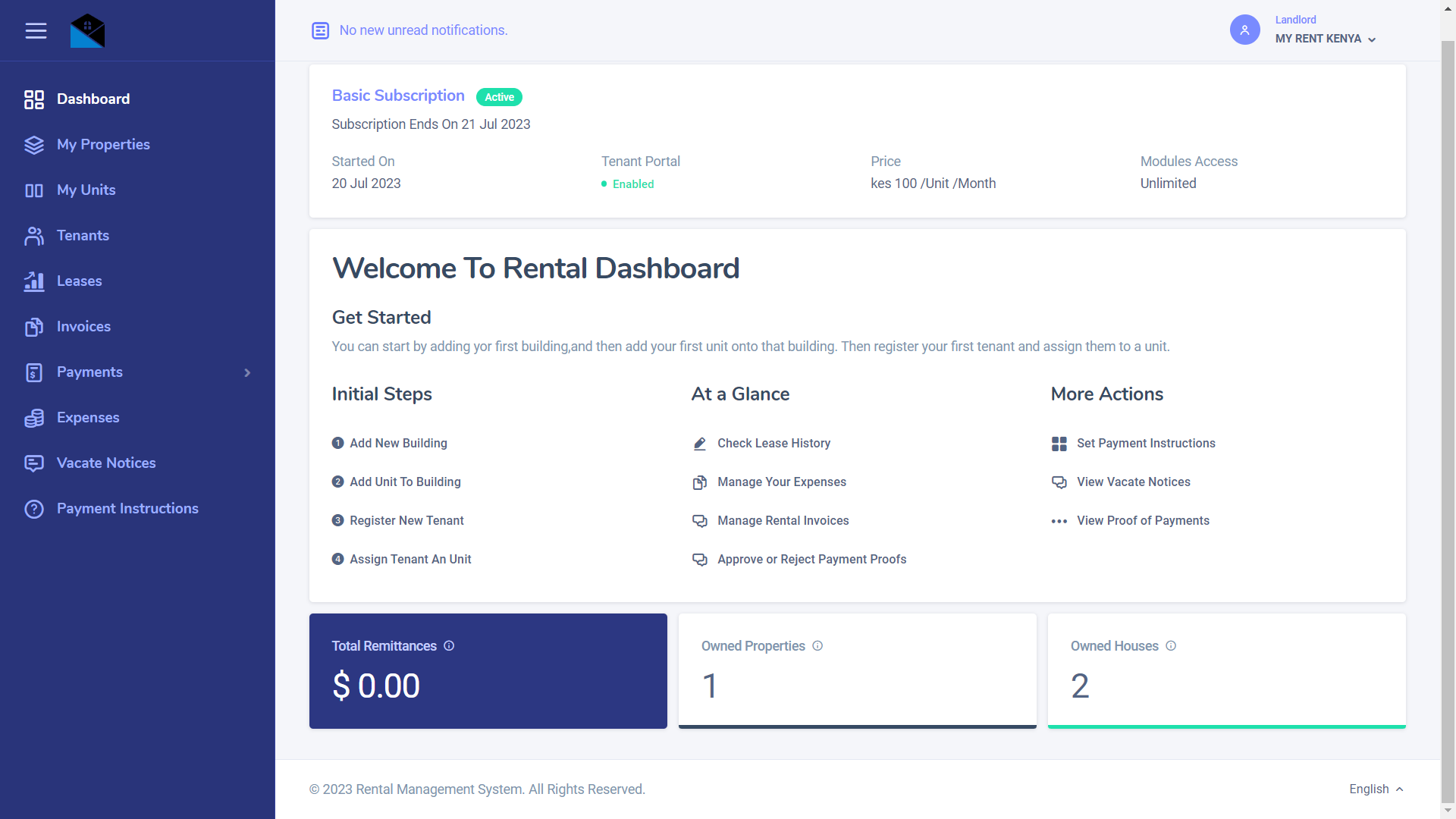Screen dimensions: 1456x819
Task: Click the Add New Building link
Action: [x=398, y=444]
